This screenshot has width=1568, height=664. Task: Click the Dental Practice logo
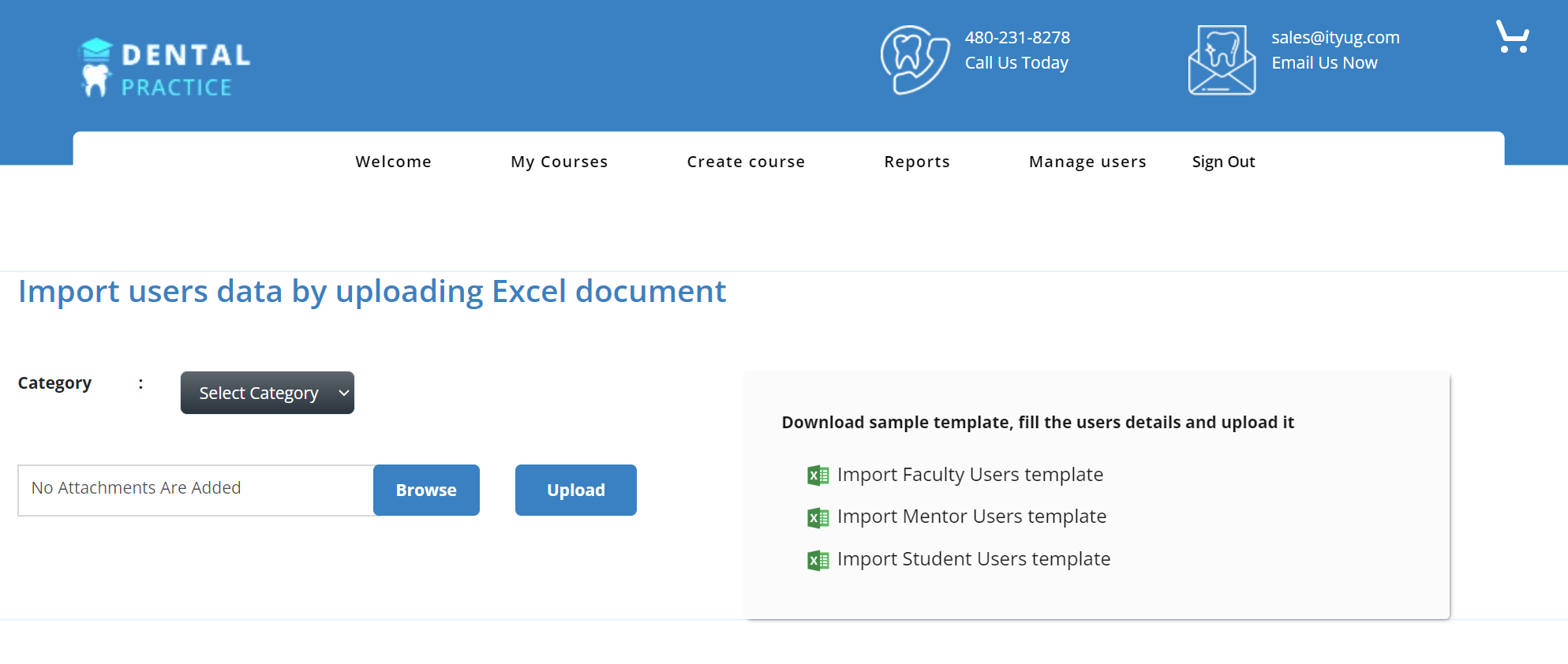tap(165, 68)
